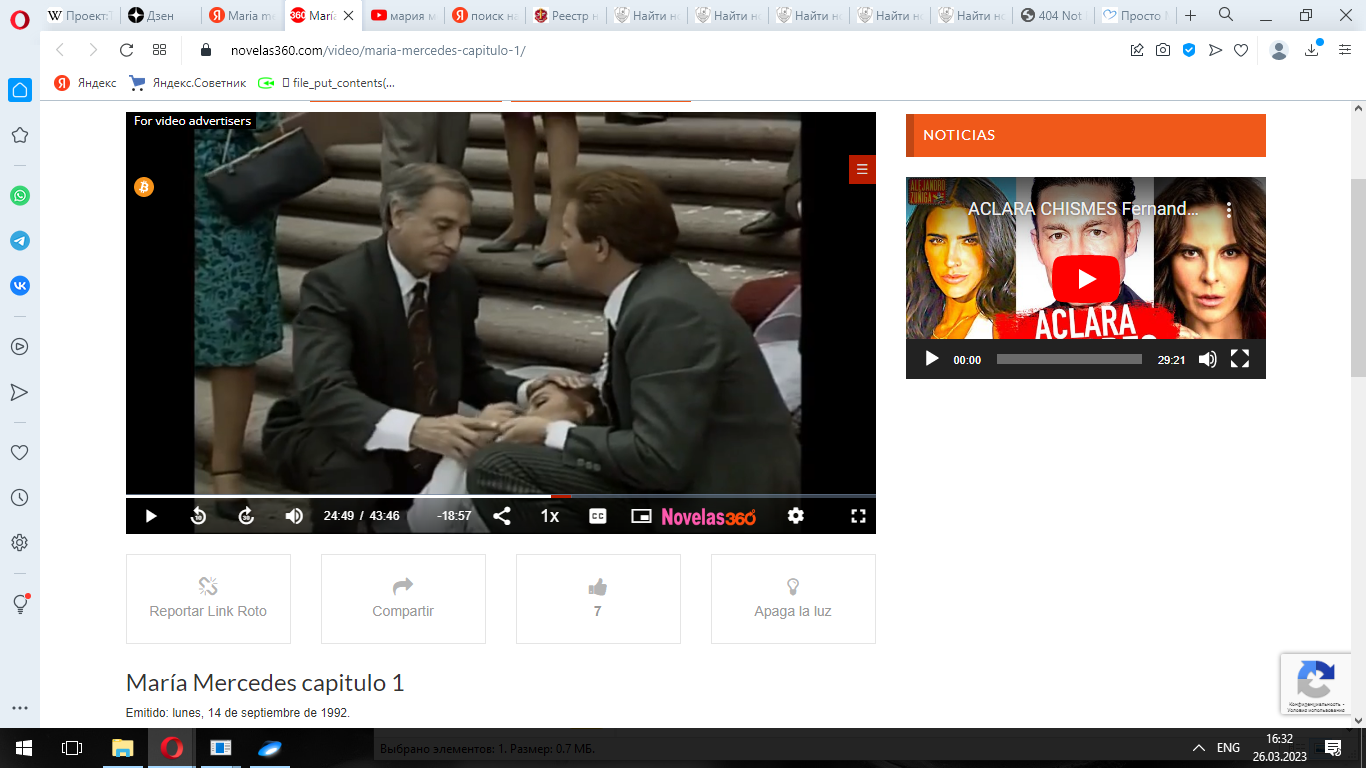Search open tabs with the magnifier icon
The height and width of the screenshot is (768, 1366).
tap(1226, 15)
